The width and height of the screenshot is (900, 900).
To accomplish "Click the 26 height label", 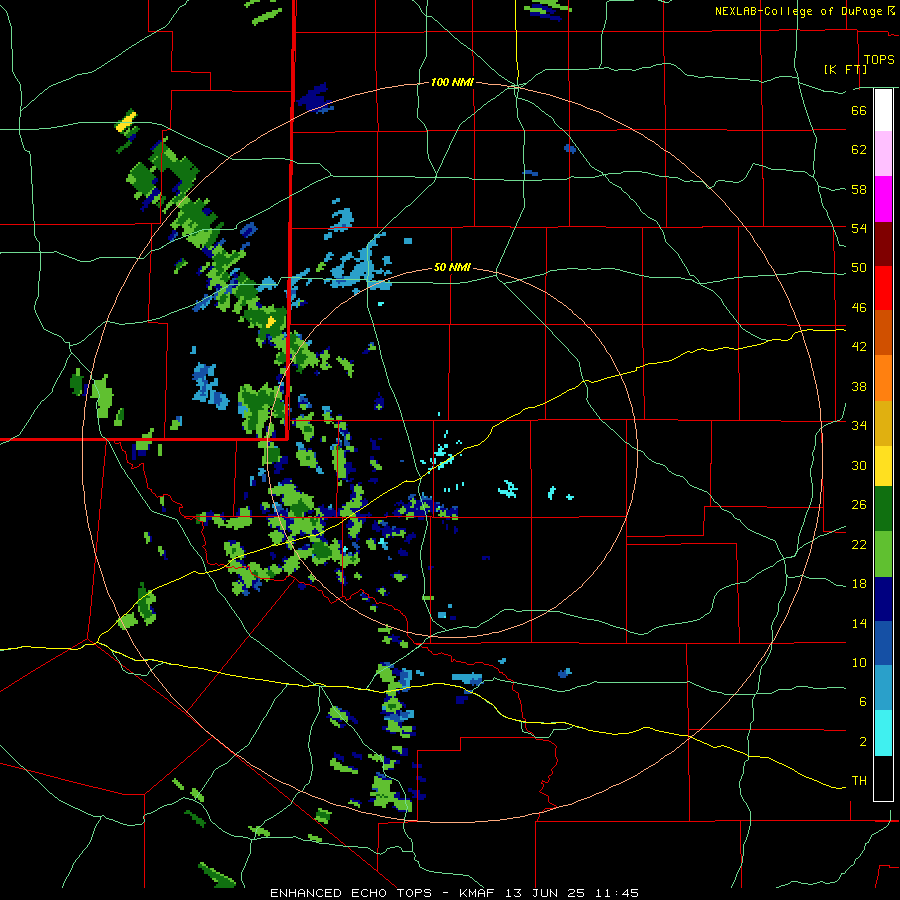I will click(859, 505).
